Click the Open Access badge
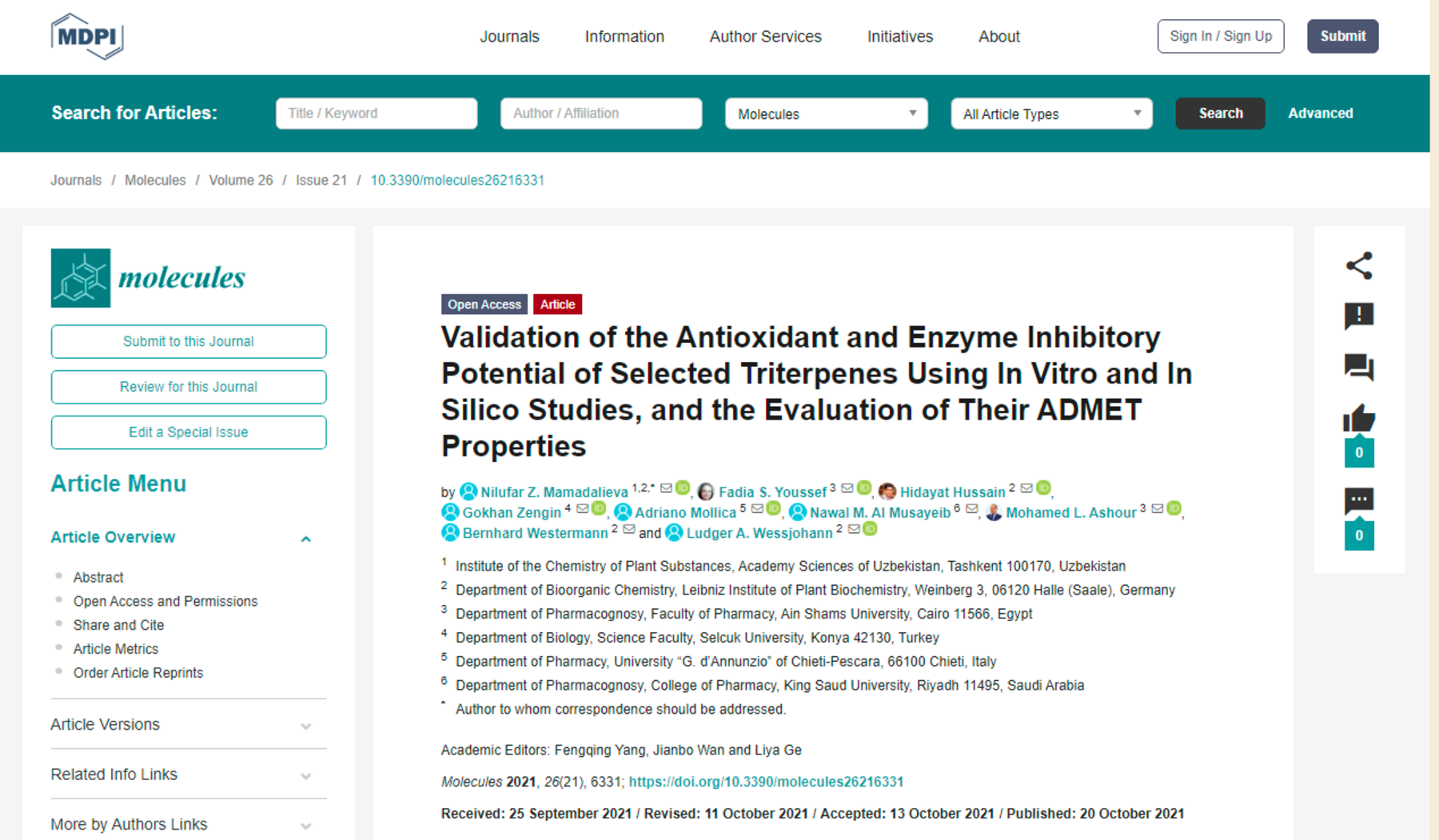The width and height of the screenshot is (1439, 840). pos(484,305)
